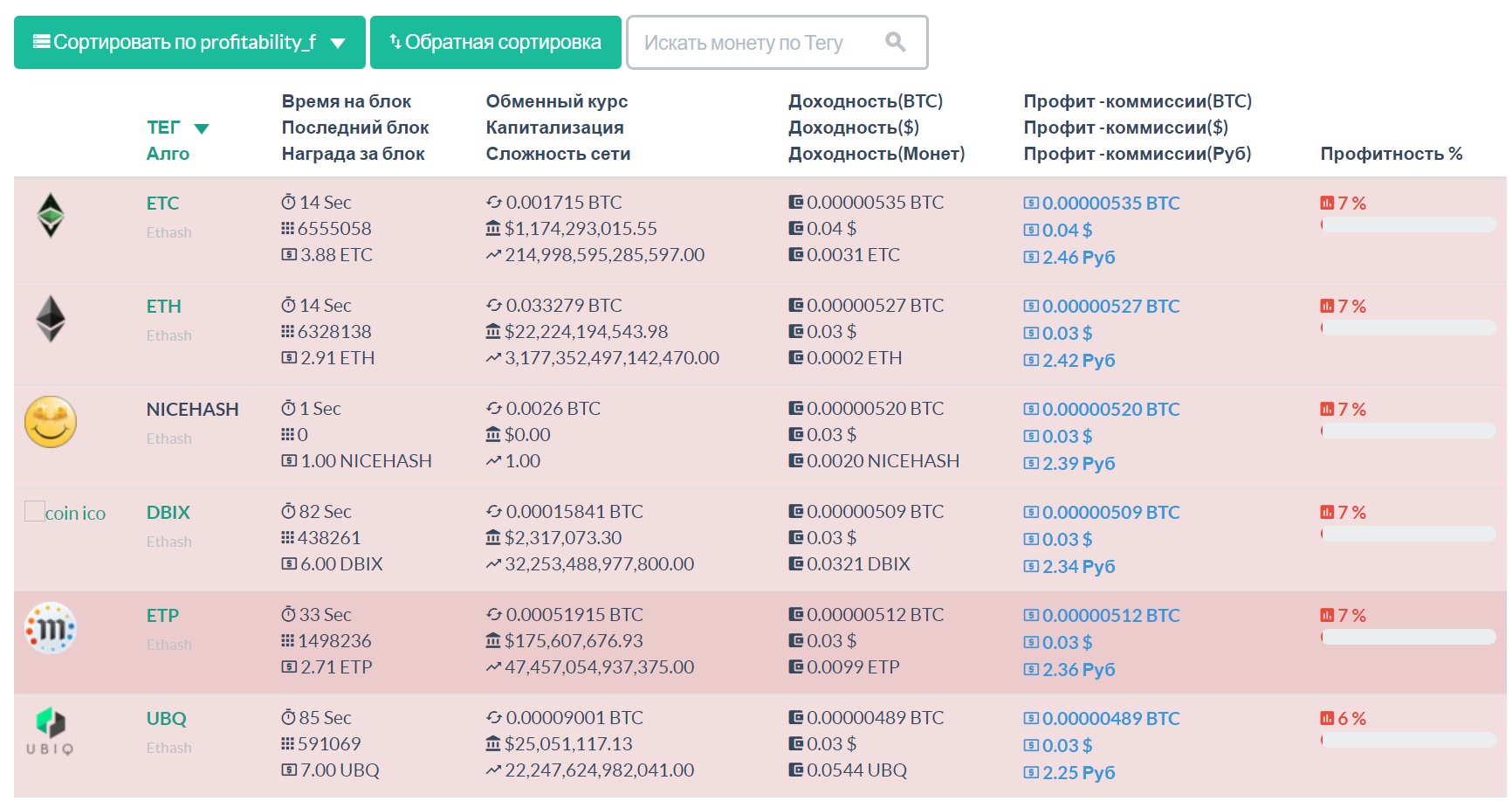The height and width of the screenshot is (801, 1512).
Task: Select Ethash label under ETP
Action: click(x=169, y=645)
